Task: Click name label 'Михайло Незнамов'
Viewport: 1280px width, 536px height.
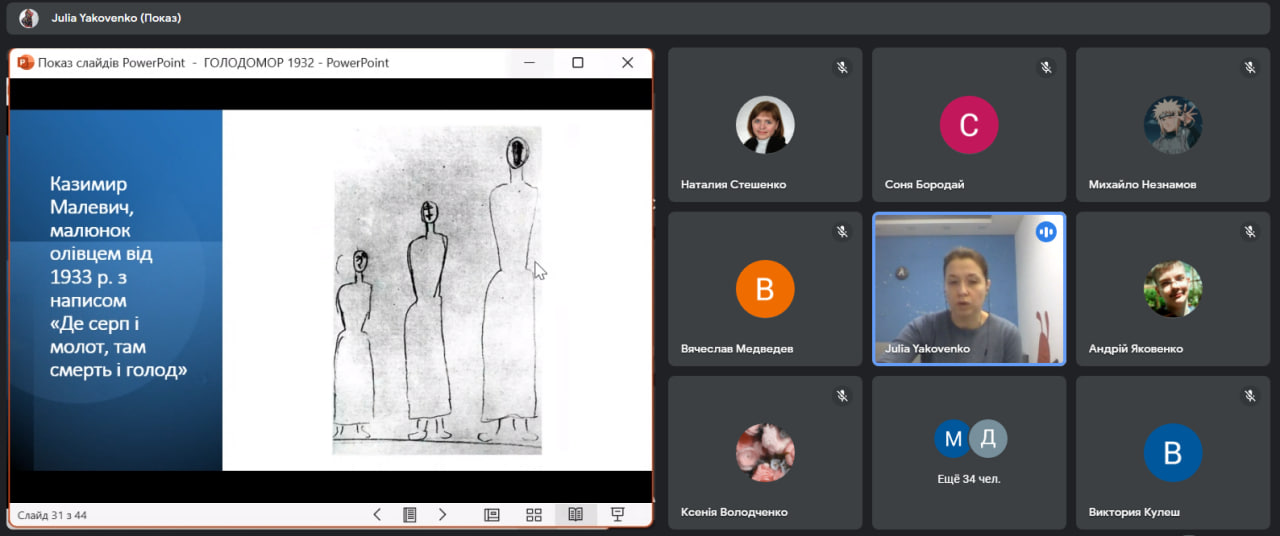Action: [1142, 184]
